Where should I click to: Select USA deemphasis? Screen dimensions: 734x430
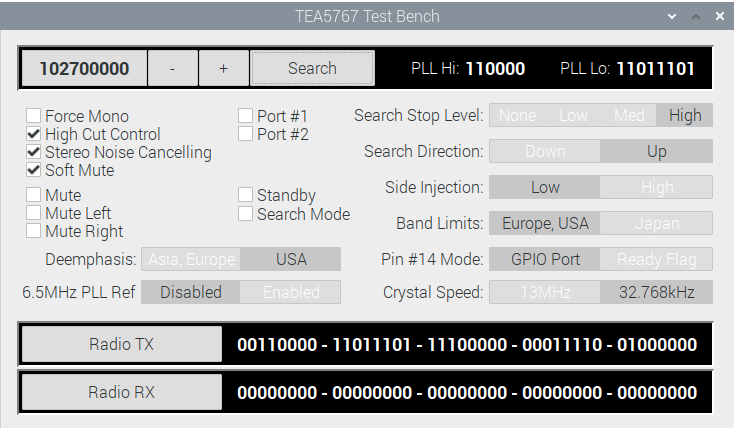point(291,259)
